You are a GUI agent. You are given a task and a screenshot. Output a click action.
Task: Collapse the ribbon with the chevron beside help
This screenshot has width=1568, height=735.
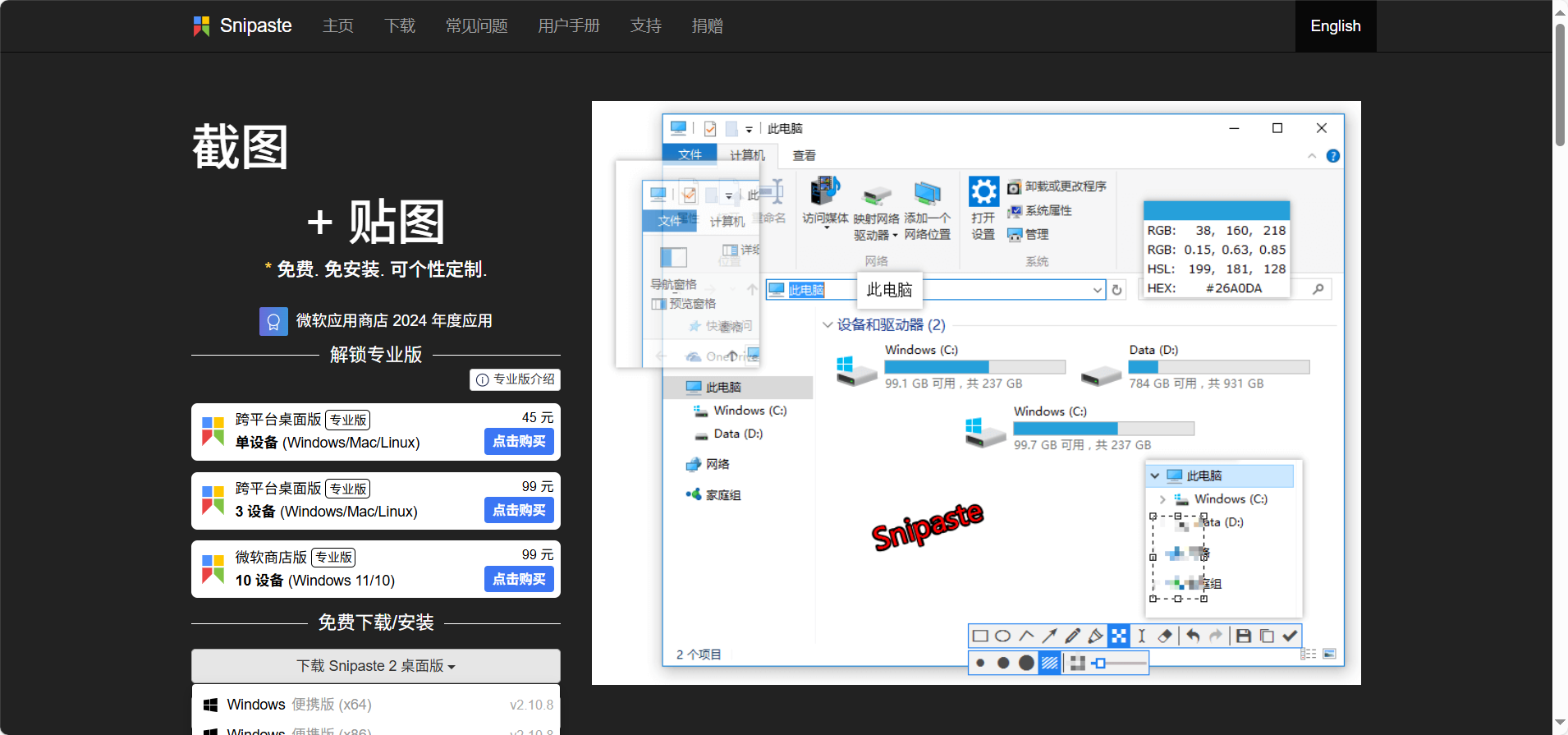[x=1312, y=156]
